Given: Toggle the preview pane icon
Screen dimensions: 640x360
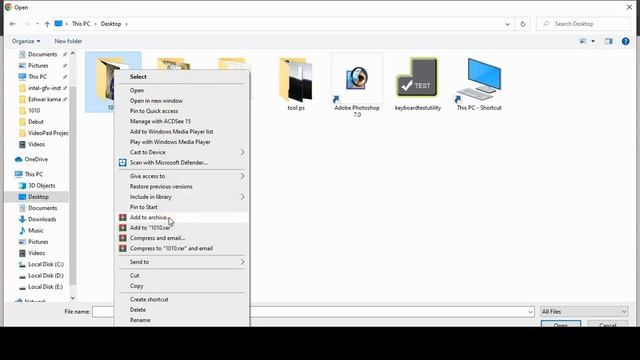Looking at the screenshot, I should [x=609, y=41].
